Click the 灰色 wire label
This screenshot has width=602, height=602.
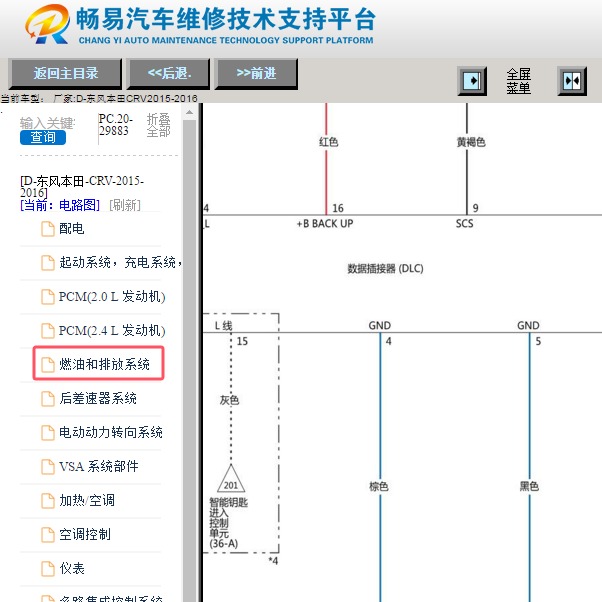click(x=229, y=400)
